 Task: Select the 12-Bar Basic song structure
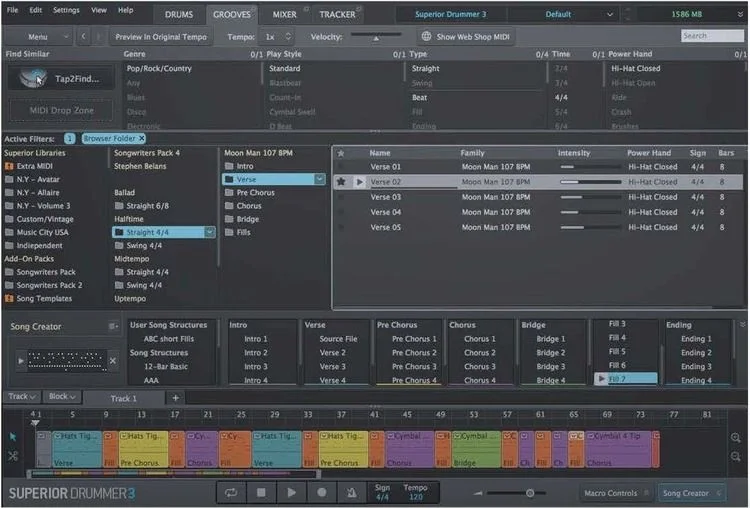[166, 366]
